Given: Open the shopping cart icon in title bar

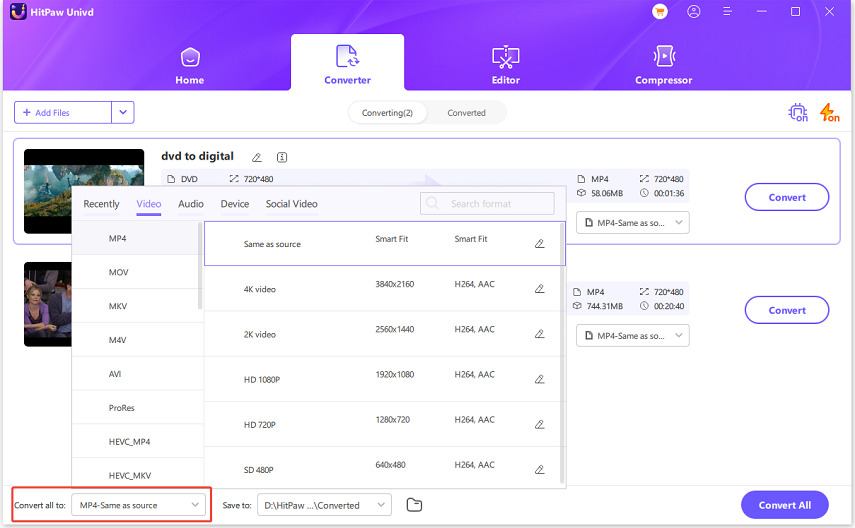Looking at the screenshot, I should [660, 11].
